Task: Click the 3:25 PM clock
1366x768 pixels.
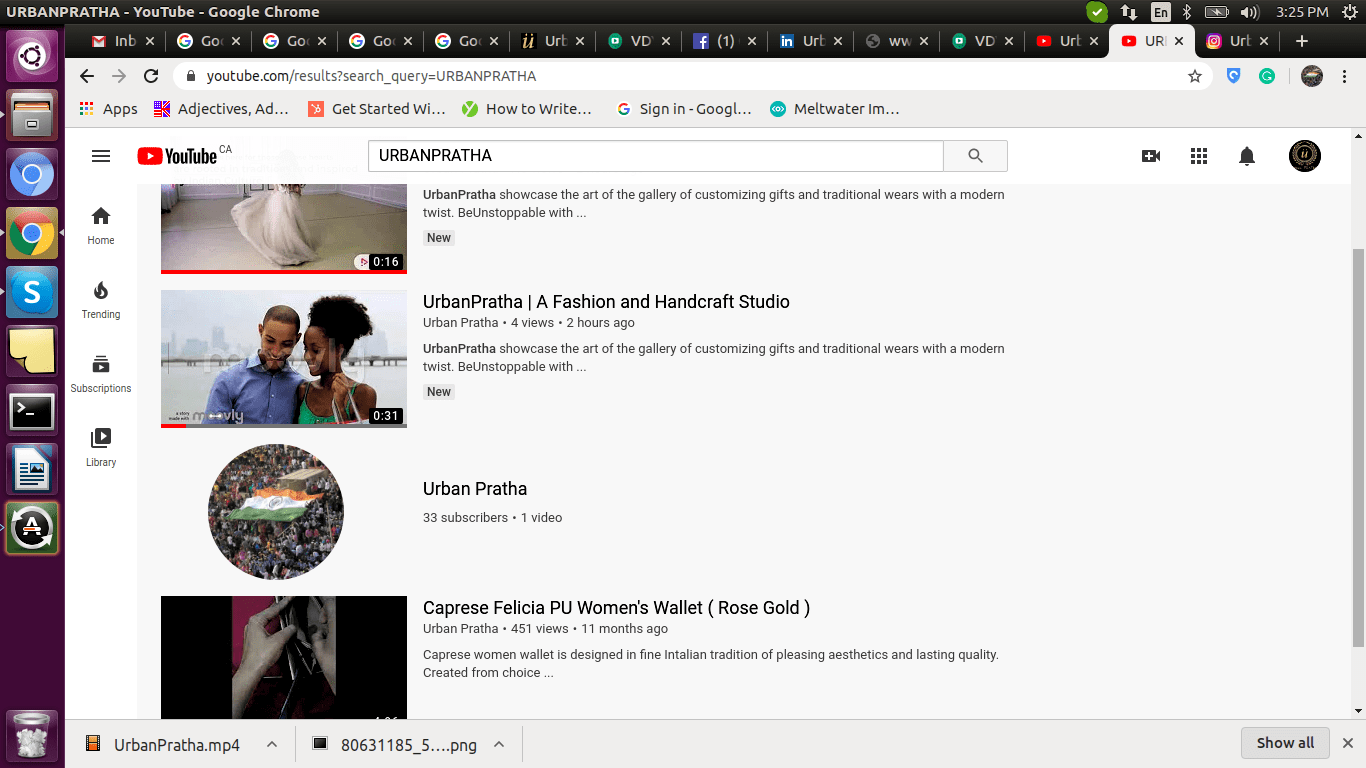Action: [1302, 12]
